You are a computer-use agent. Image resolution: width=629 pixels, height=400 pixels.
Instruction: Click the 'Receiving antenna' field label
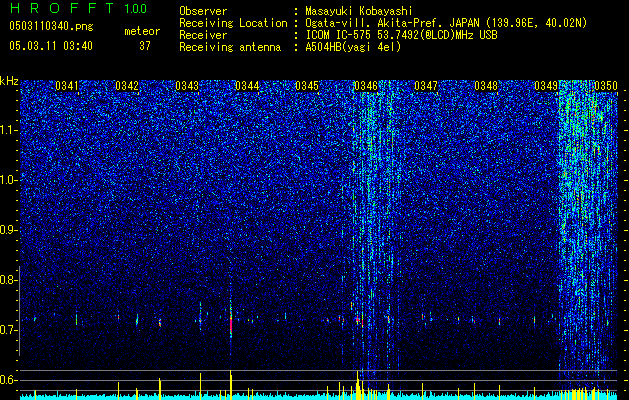click(230, 47)
